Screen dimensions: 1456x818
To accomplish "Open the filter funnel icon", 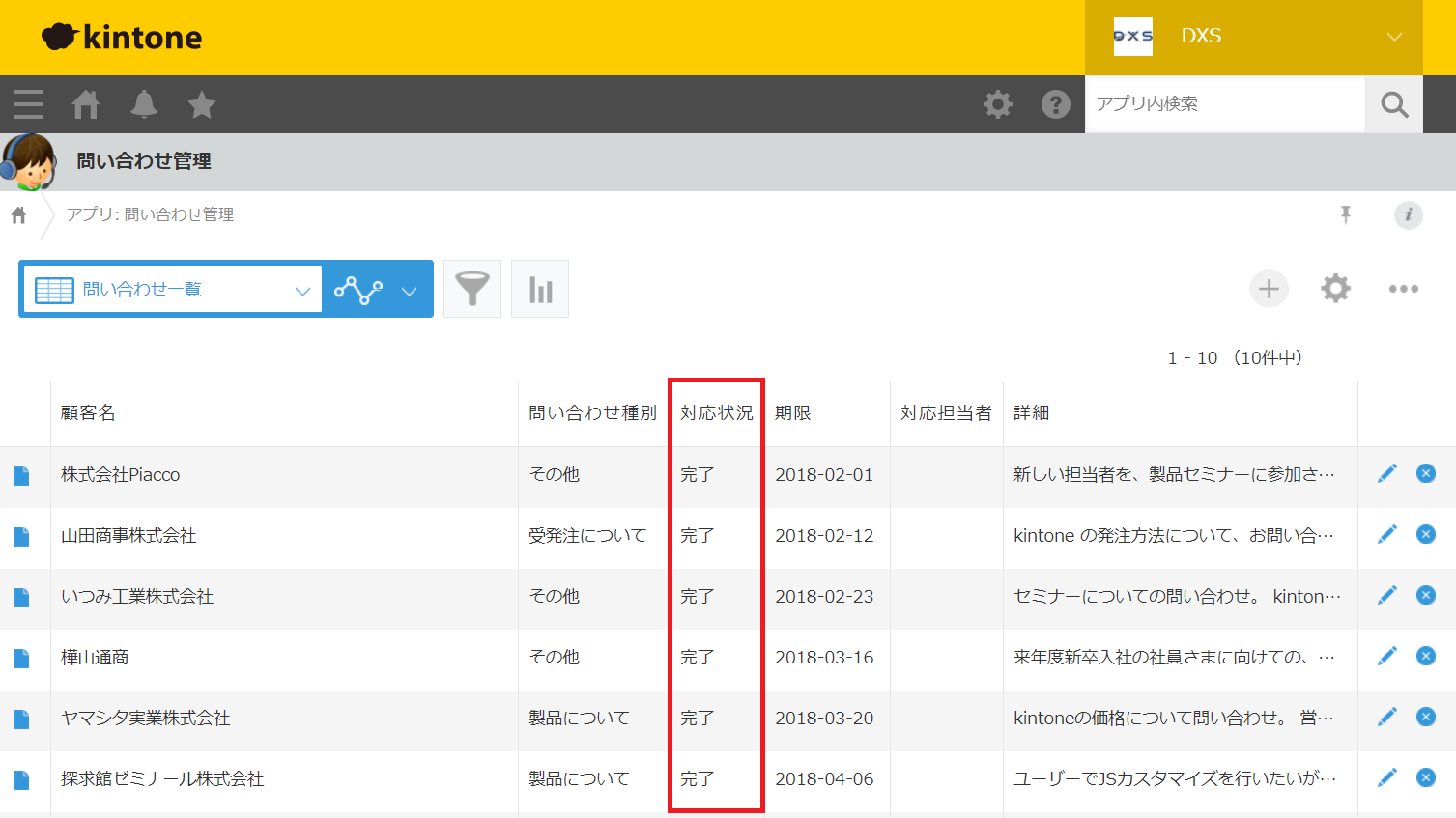I will click(472, 289).
